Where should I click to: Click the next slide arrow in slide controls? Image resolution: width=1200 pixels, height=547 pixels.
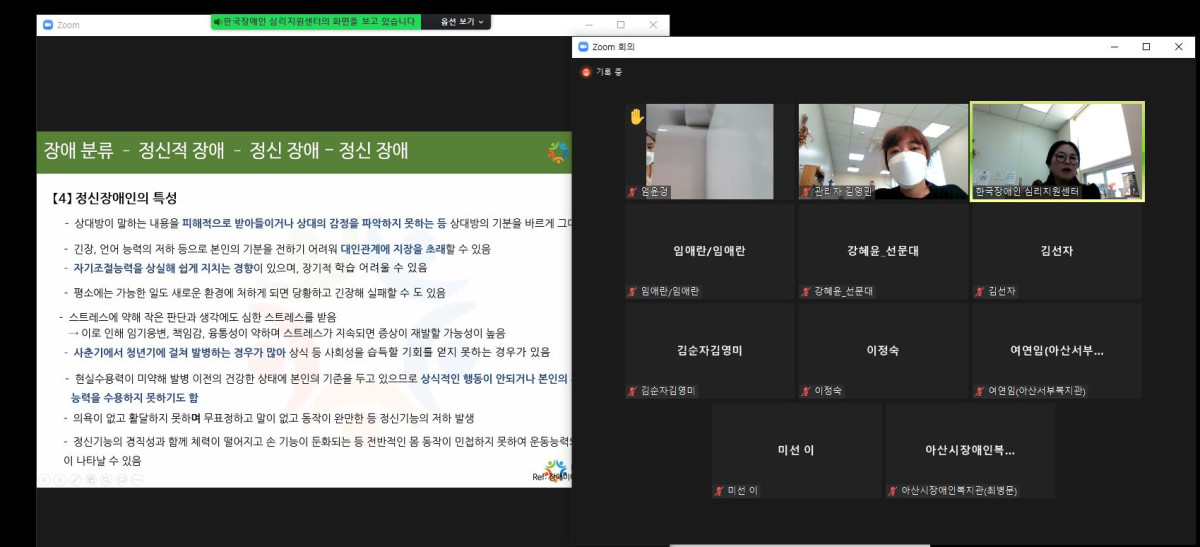pyautogui.click(x=59, y=480)
